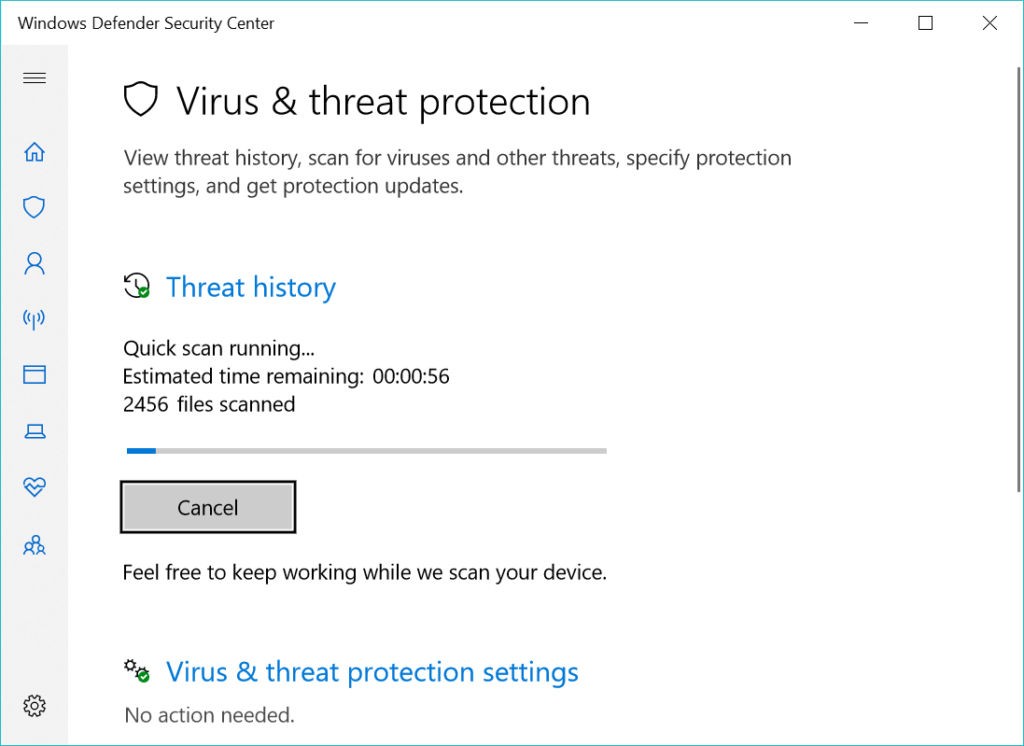Go to the Home sidebar icon
This screenshot has height=746, width=1024.
click(35, 152)
